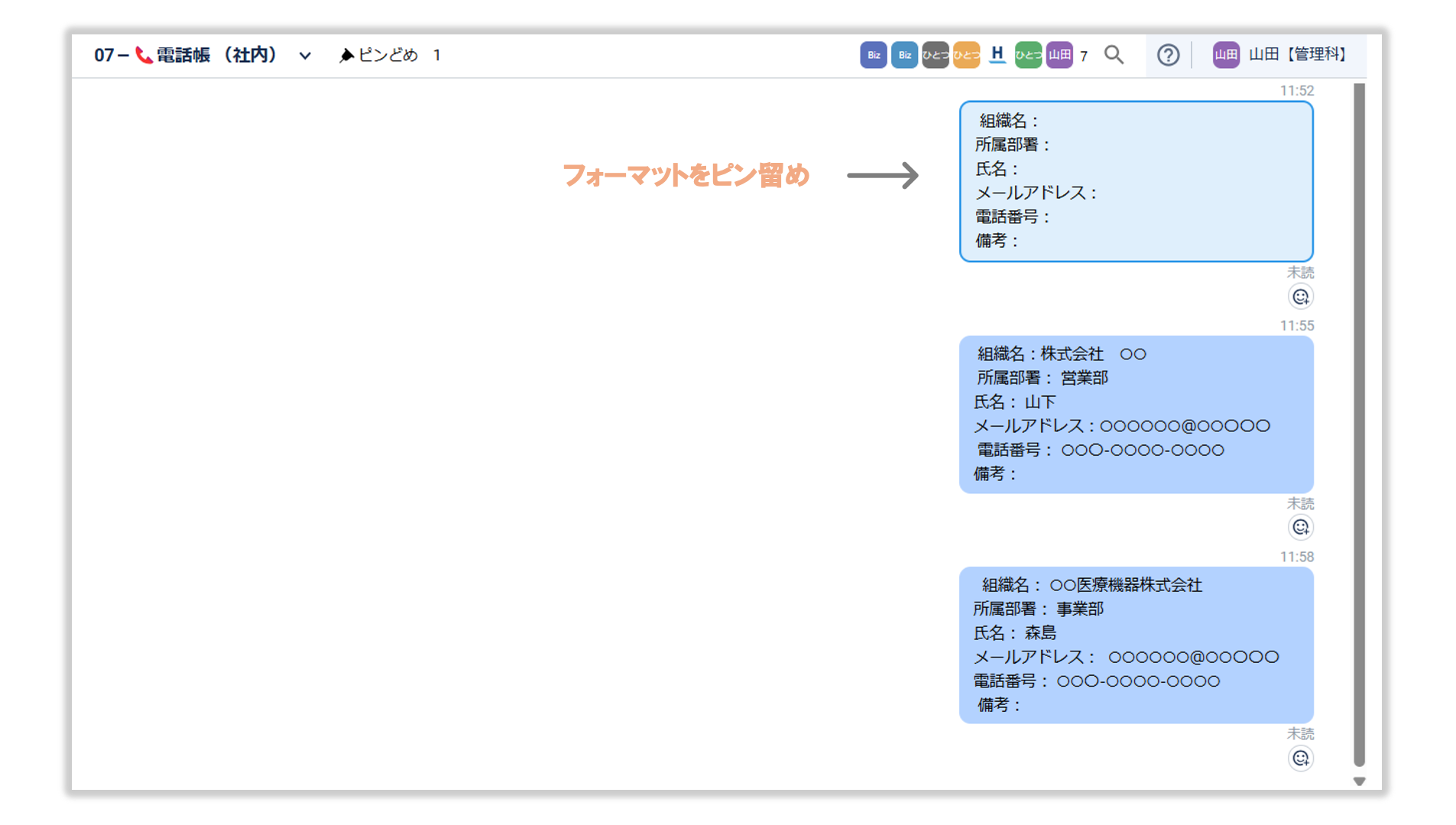Click the 氏名： 山下 line
This screenshot has height=825, width=1456.
[x=1015, y=402]
